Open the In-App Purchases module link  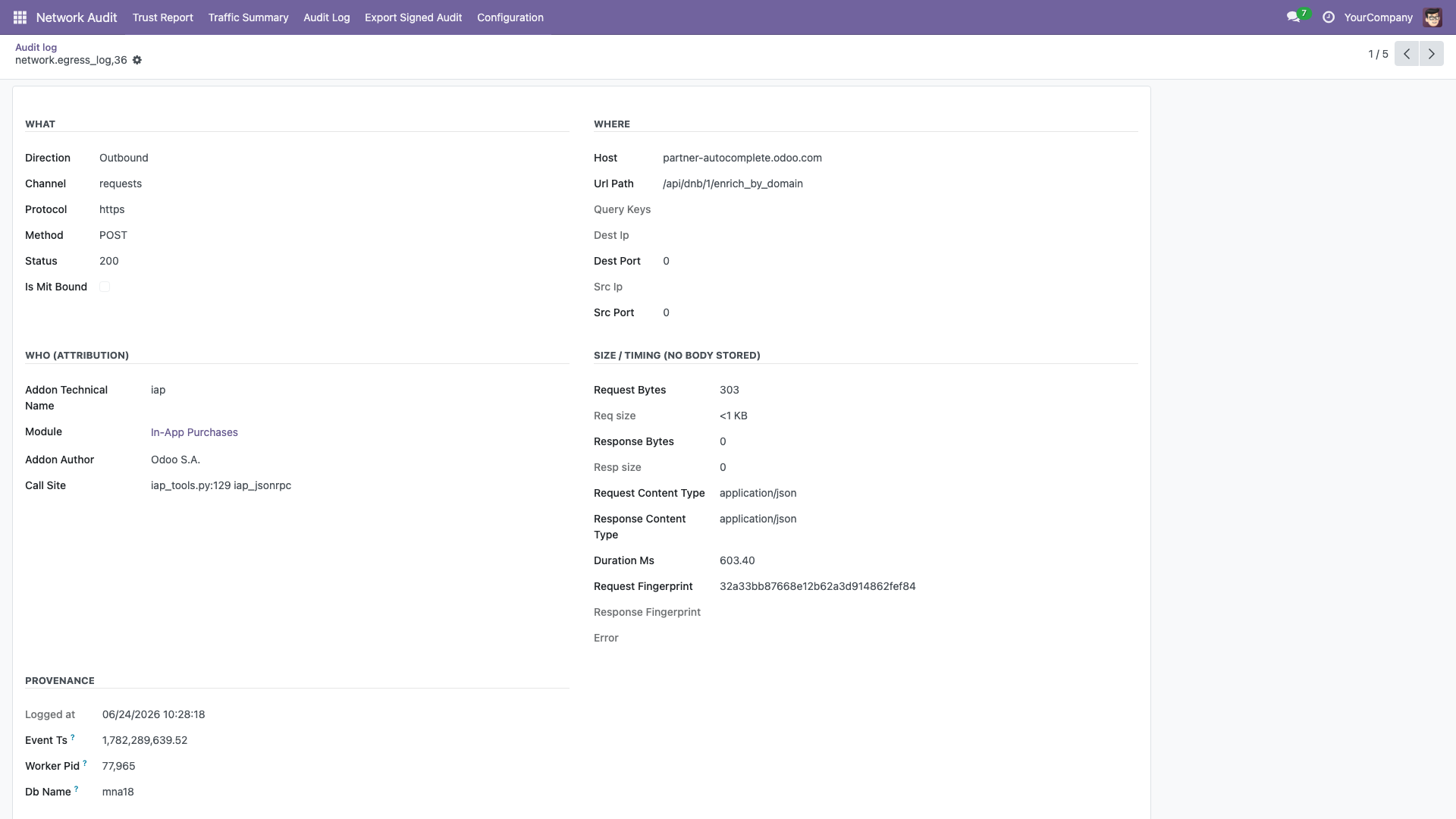tap(194, 432)
